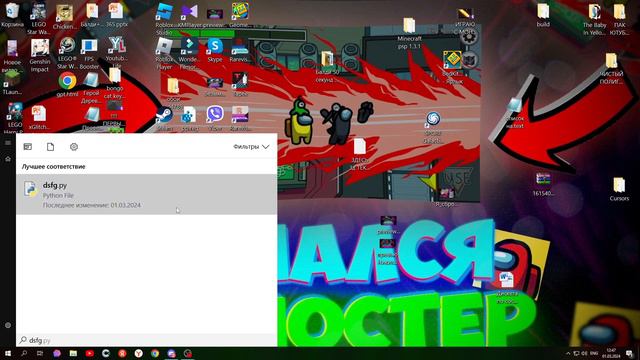This screenshot has width=640, height=360.
Task: Select the xGlitch presentation file icon
Action: tap(39, 118)
